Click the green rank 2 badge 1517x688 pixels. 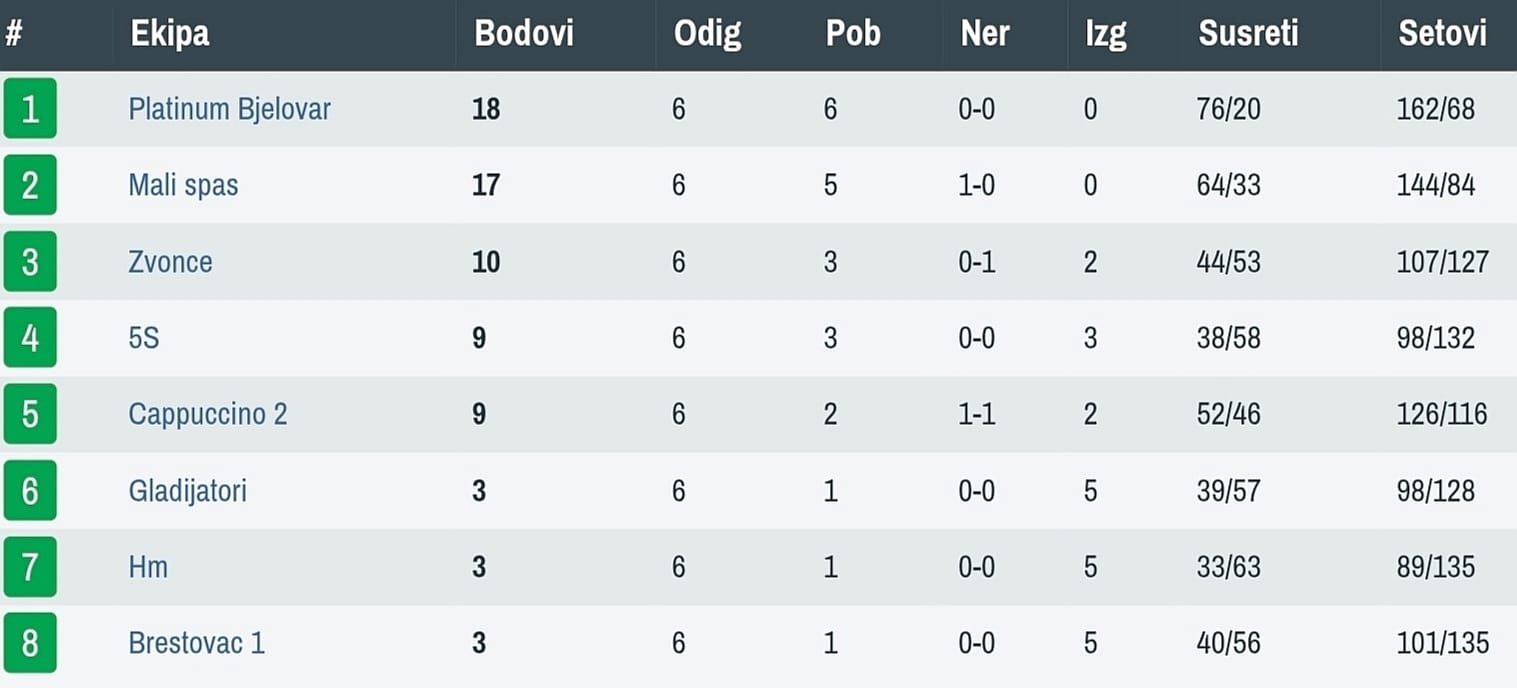coord(30,185)
